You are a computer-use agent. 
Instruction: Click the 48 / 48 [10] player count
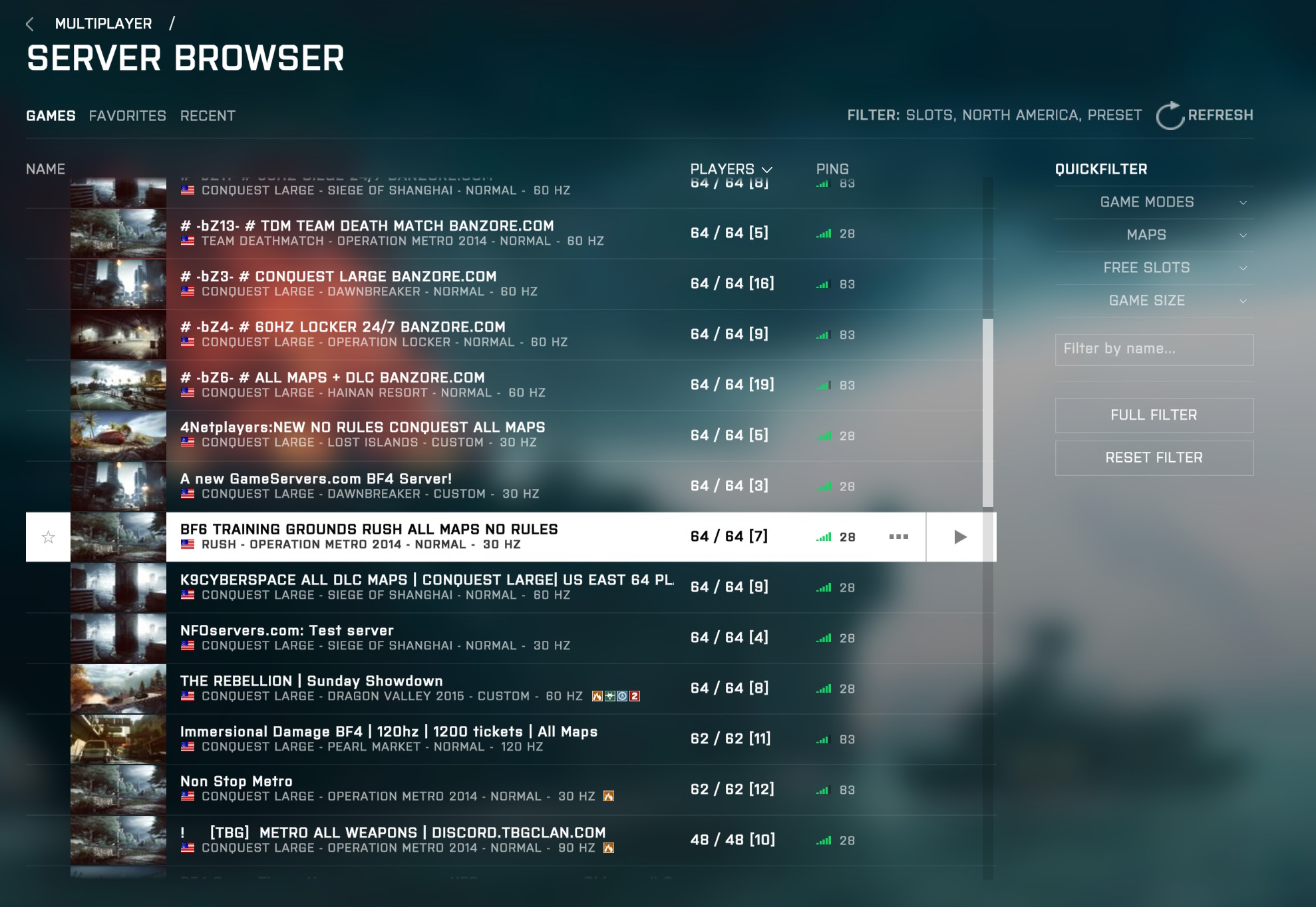point(733,840)
